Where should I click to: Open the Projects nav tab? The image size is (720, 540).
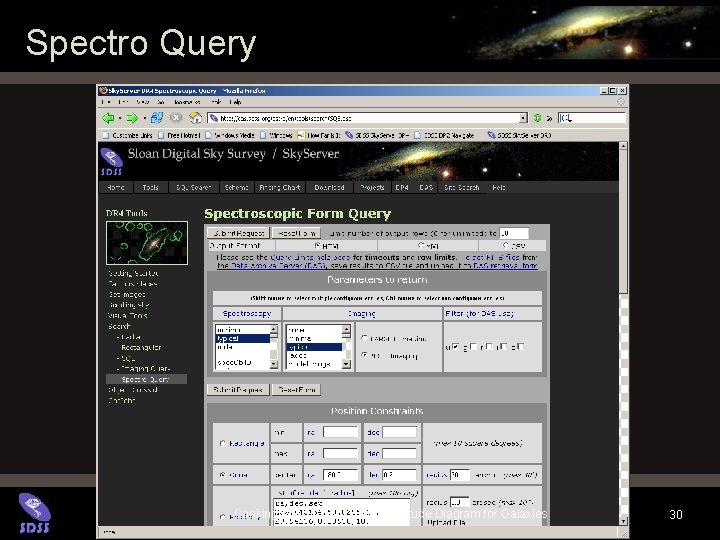click(x=372, y=187)
